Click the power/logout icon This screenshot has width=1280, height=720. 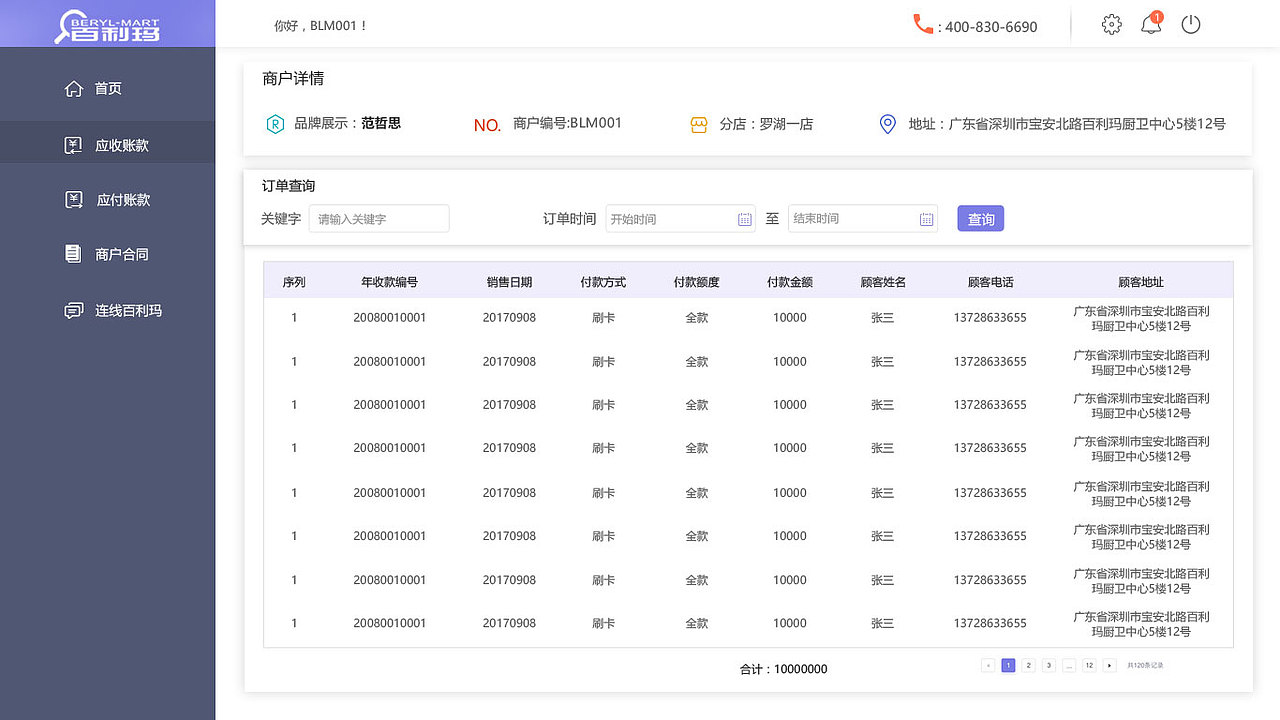[1190, 24]
